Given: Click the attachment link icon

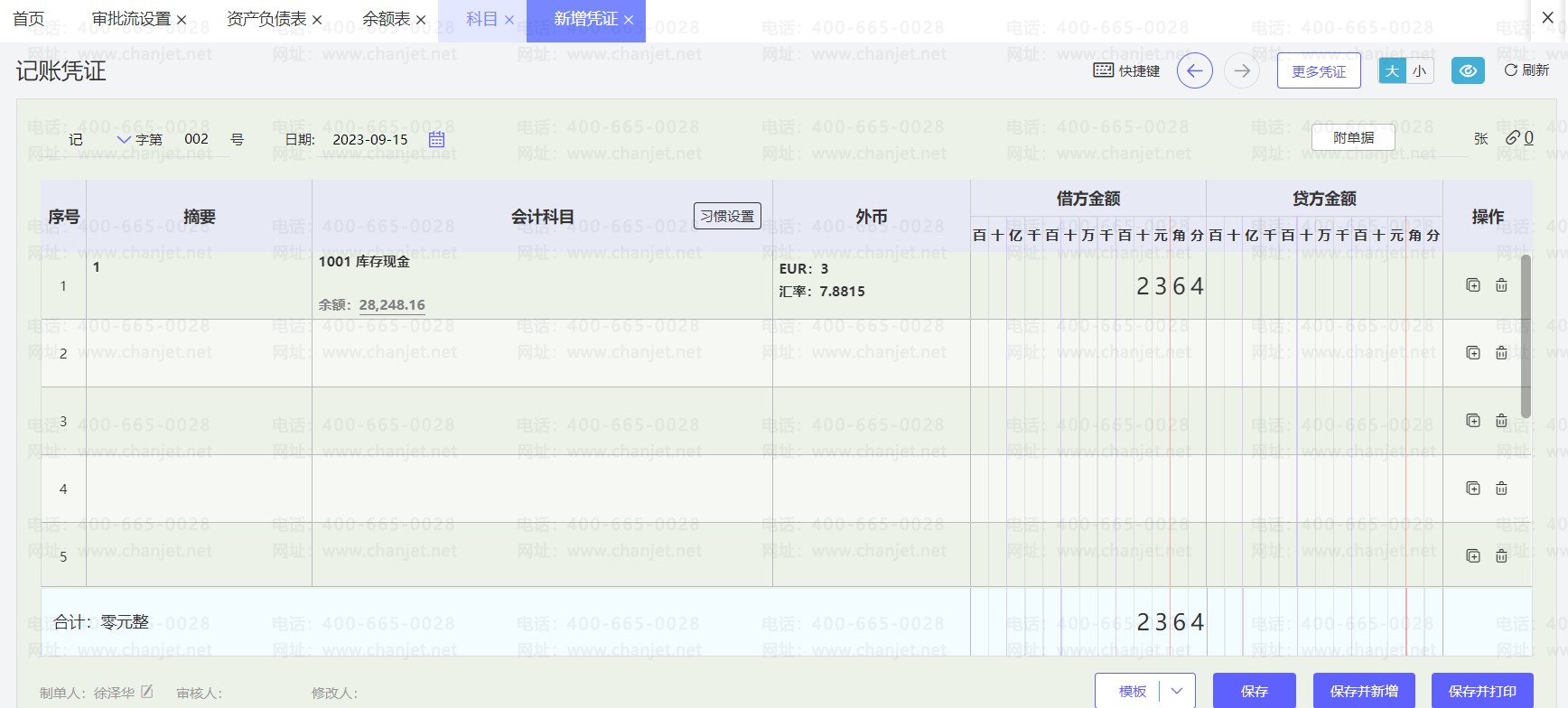Looking at the screenshot, I should [x=1513, y=137].
